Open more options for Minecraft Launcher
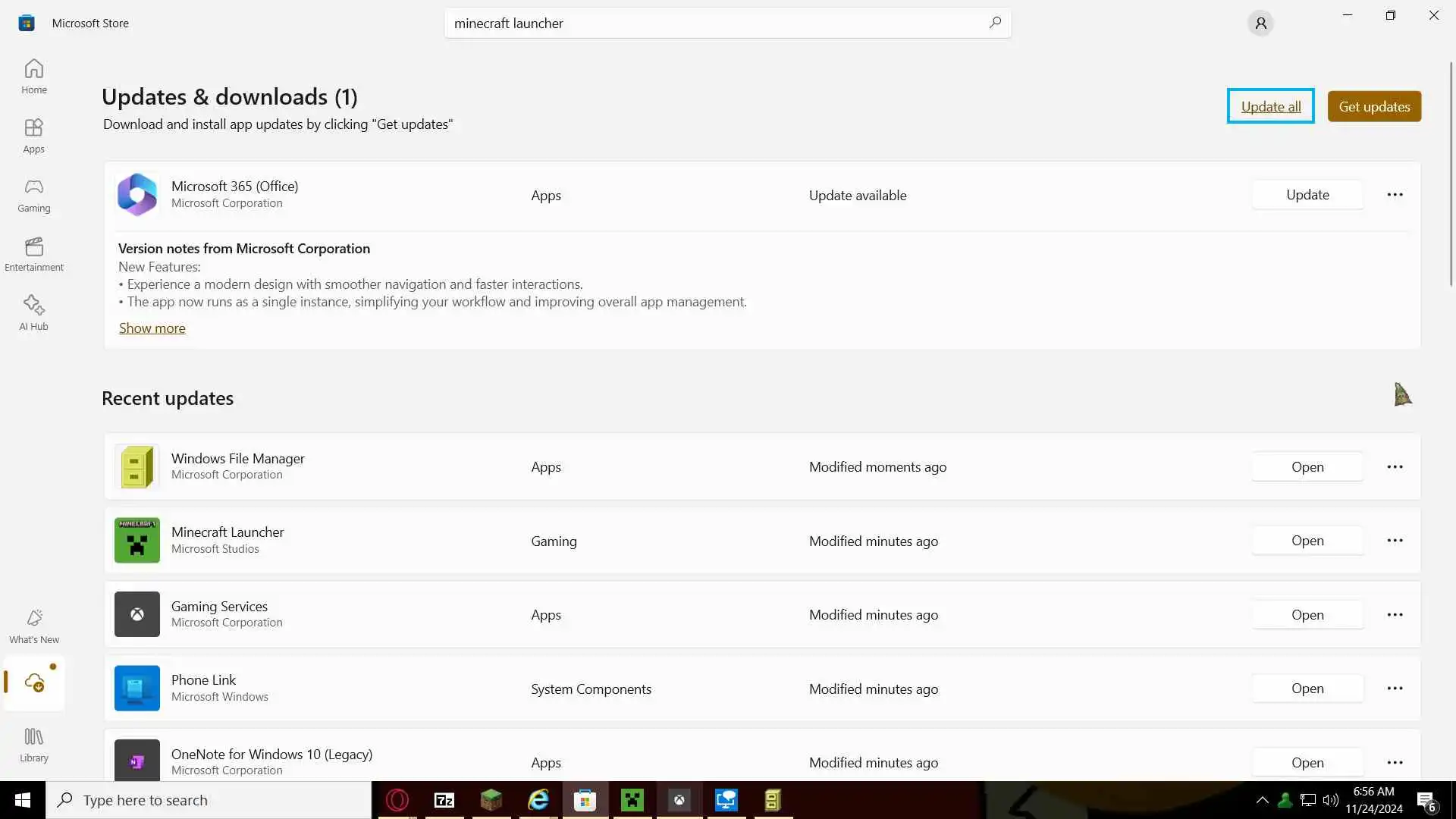The image size is (1456, 819). click(1395, 541)
